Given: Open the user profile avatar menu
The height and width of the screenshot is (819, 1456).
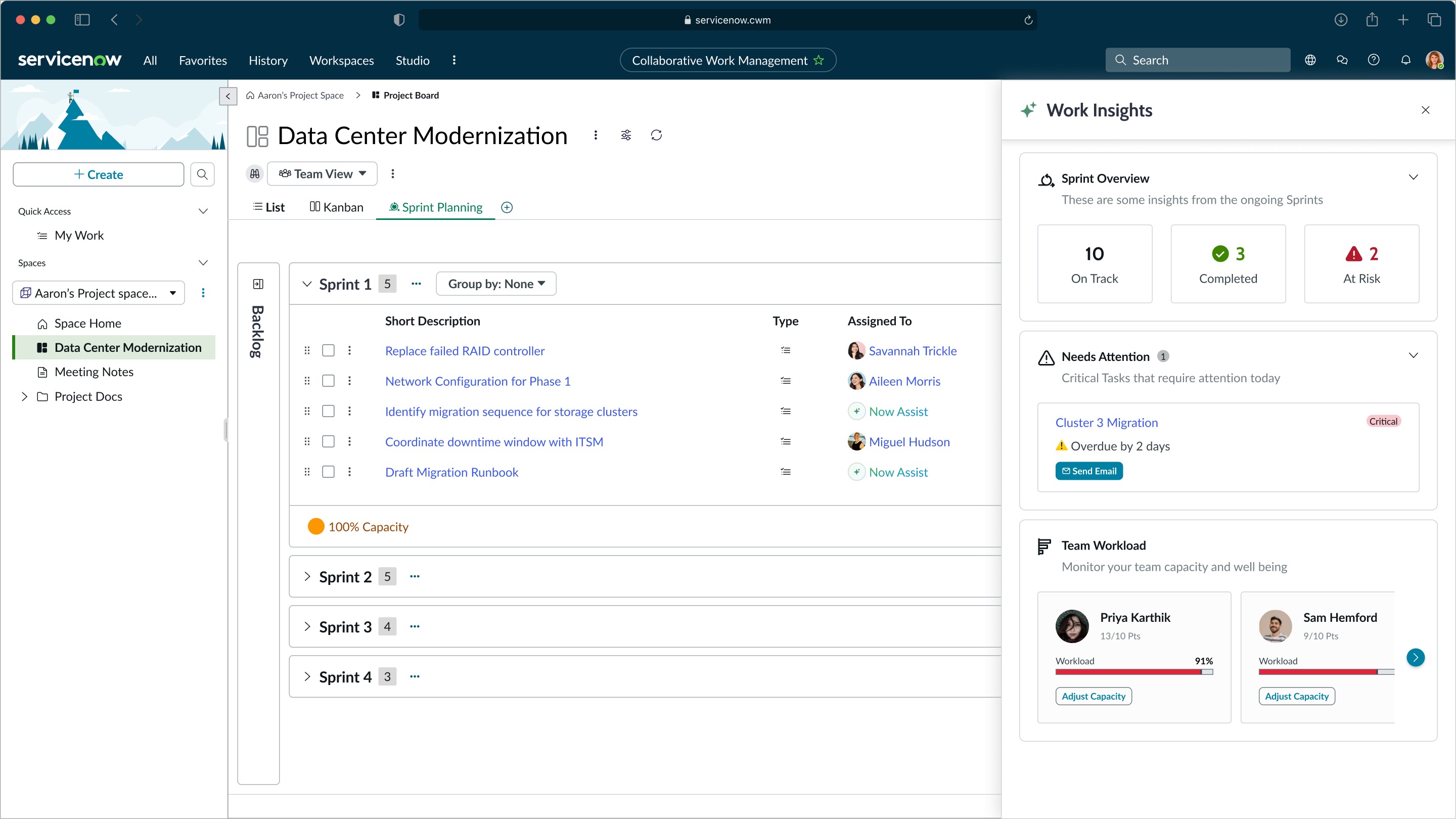Looking at the screenshot, I should tap(1435, 60).
